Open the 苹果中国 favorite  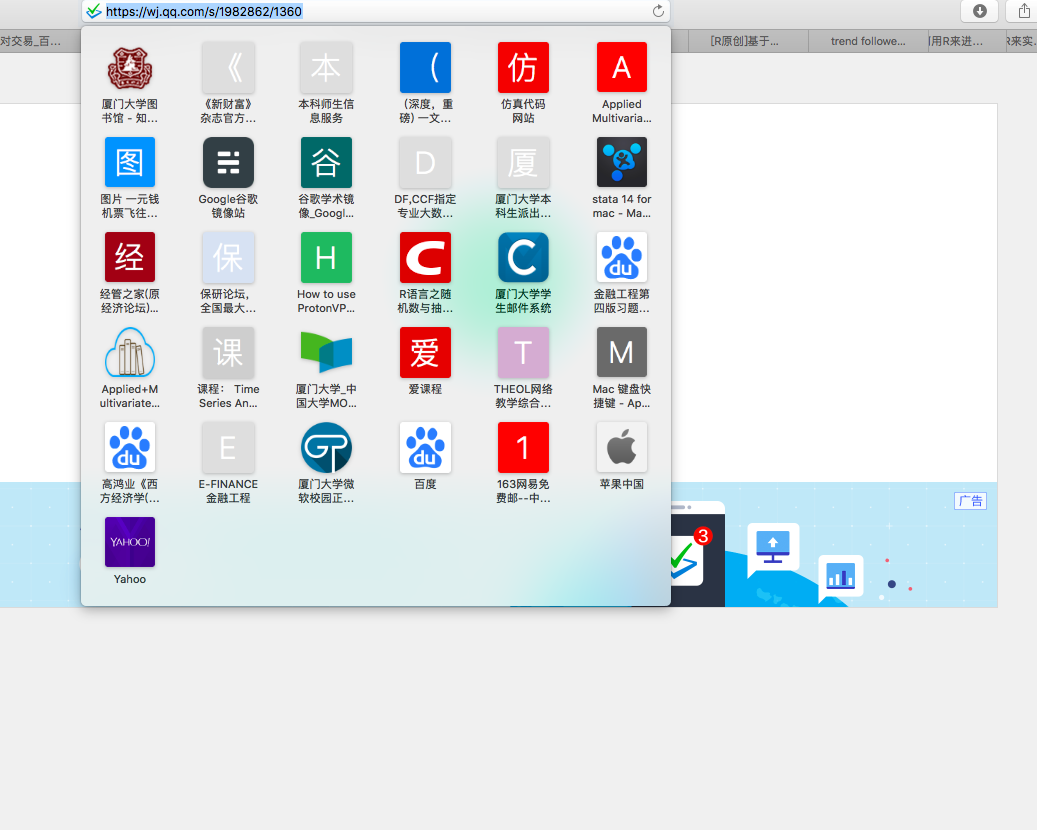(622, 456)
